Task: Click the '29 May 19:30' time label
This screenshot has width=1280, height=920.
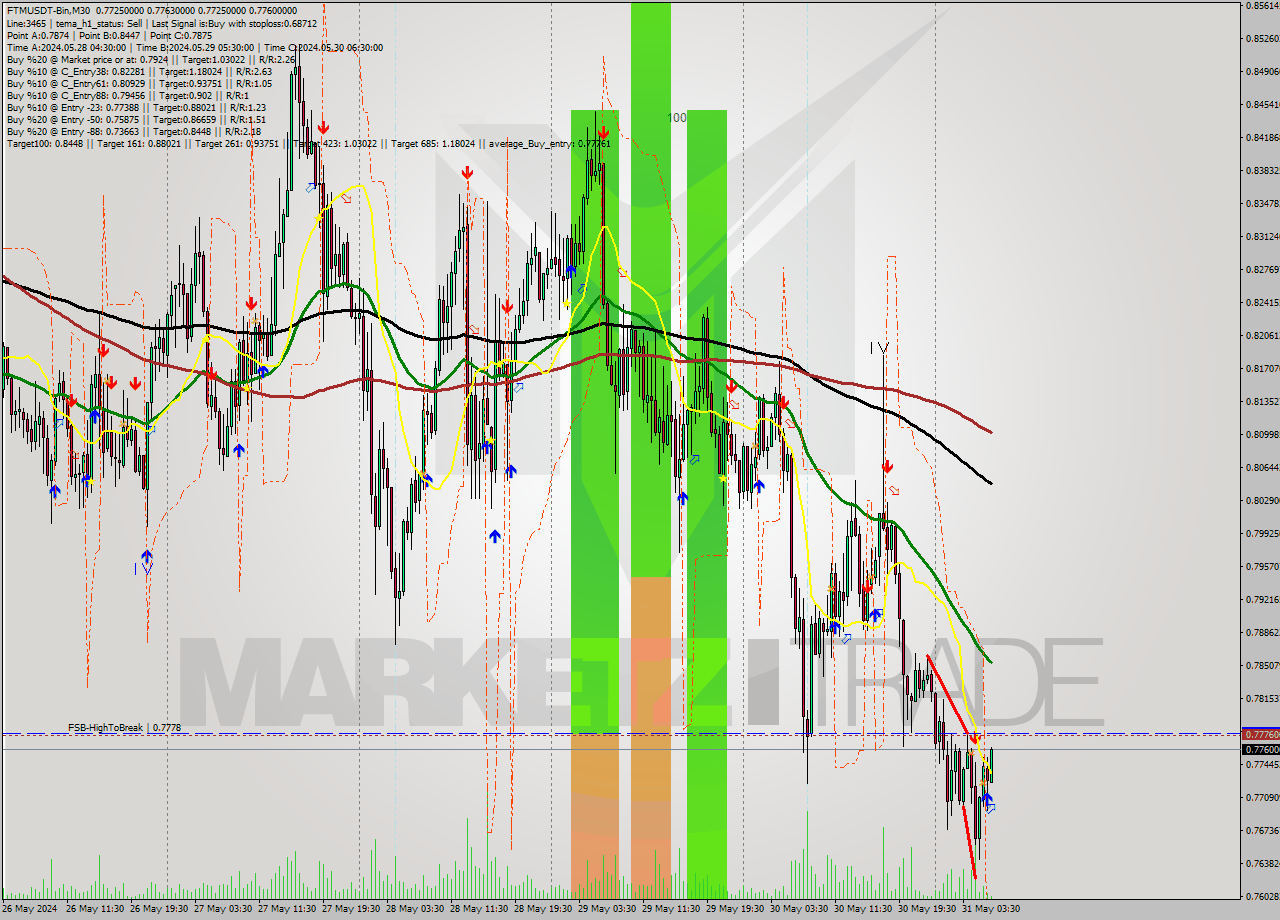Action: point(735,909)
